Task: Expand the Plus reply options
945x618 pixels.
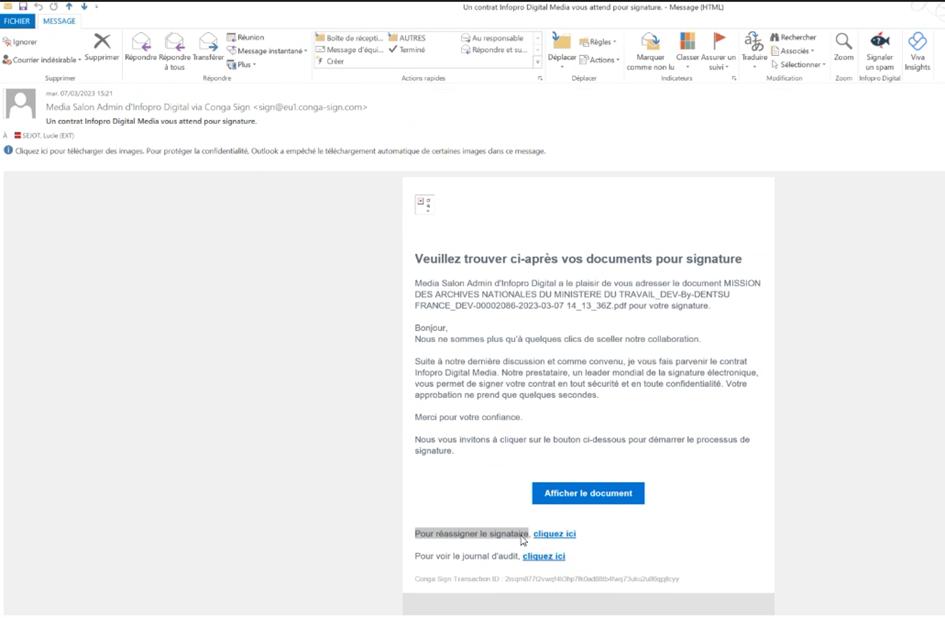Action: click(x=242, y=65)
